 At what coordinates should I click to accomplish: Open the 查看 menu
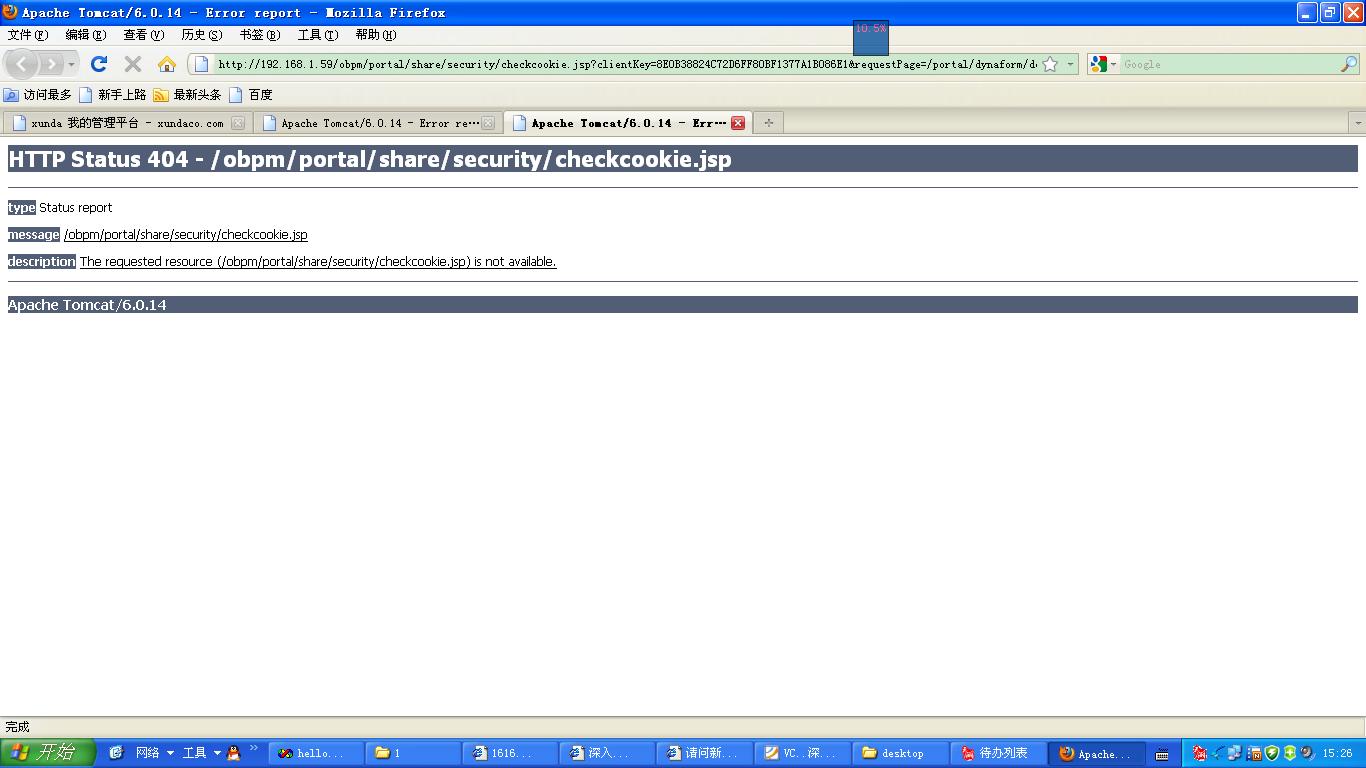point(143,35)
